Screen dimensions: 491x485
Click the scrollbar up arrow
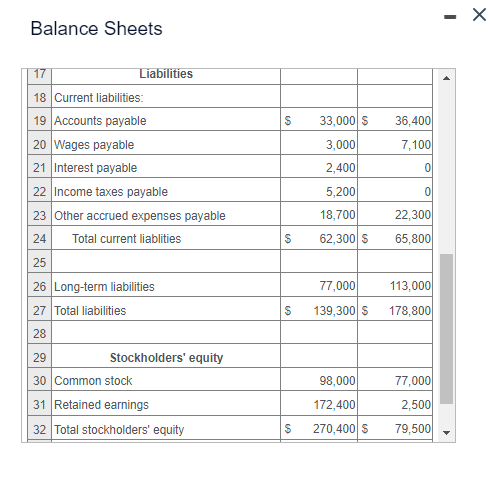tap(447, 78)
